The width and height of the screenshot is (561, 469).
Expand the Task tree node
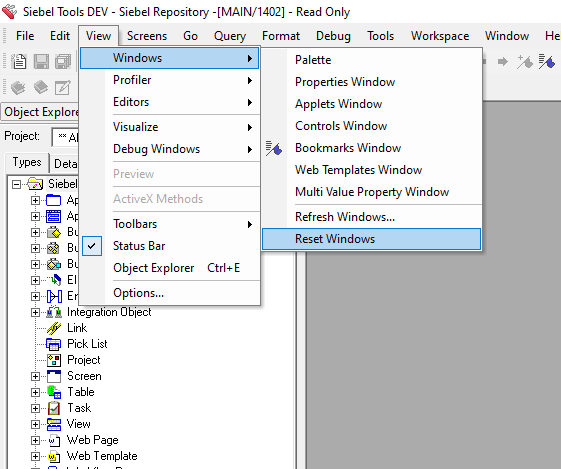click(x=35, y=408)
